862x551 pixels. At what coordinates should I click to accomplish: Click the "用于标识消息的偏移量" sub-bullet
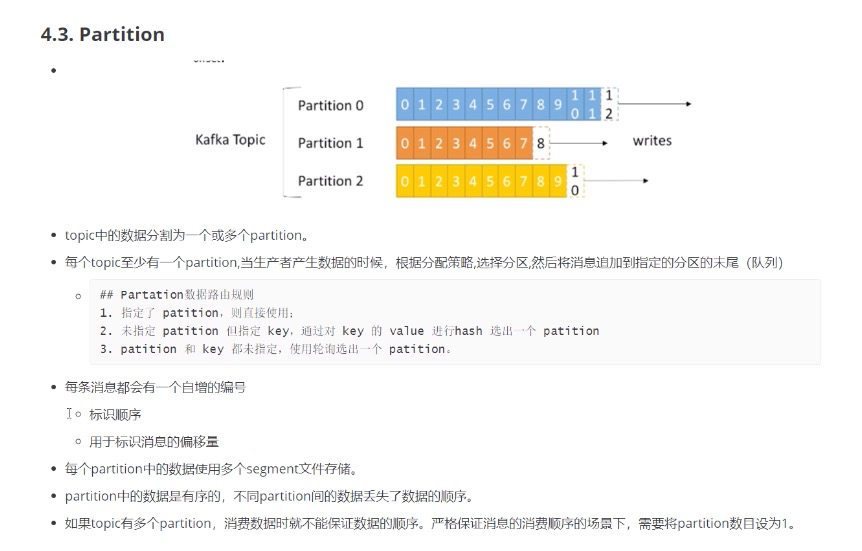[x=153, y=441]
